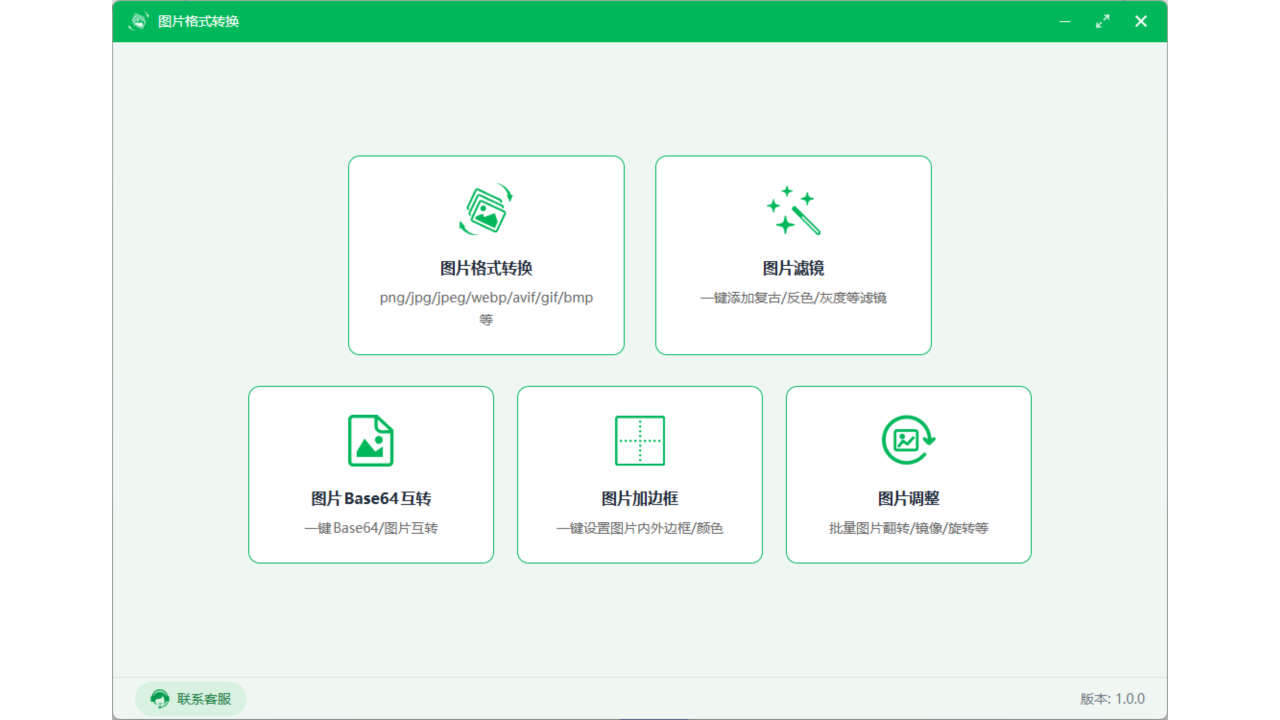Click the 联系客服 contact support button
Viewport: 1280px width, 720px height.
pyautogui.click(x=190, y=698)
